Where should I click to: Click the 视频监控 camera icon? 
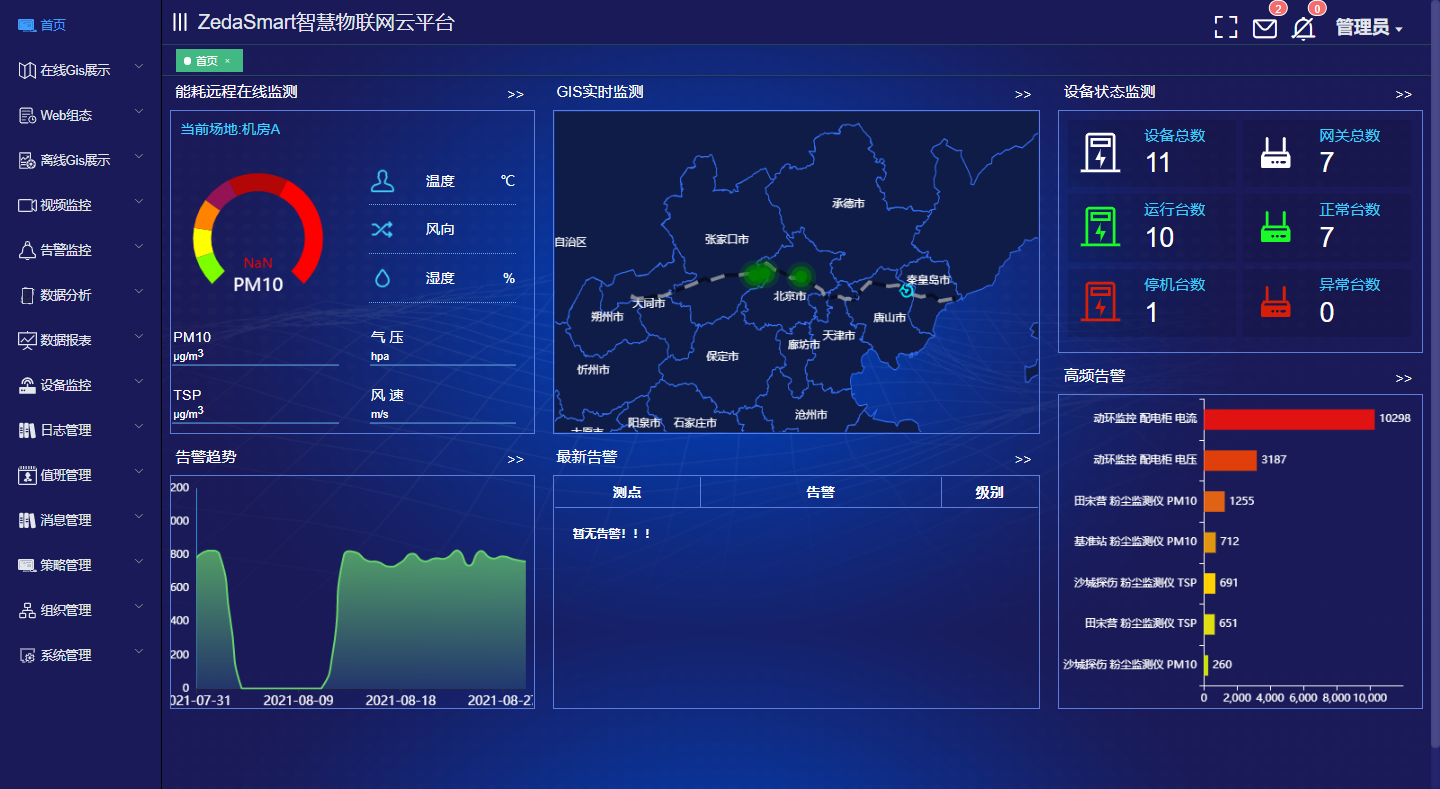click(x=27, y=205)
